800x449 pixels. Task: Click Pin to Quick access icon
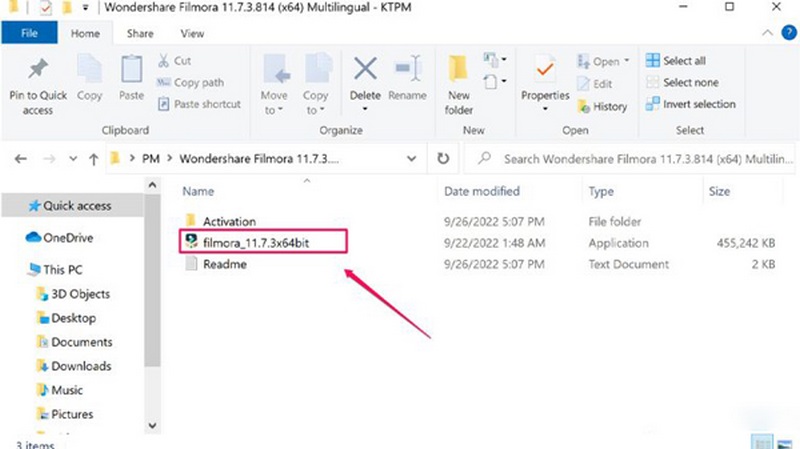38,69
